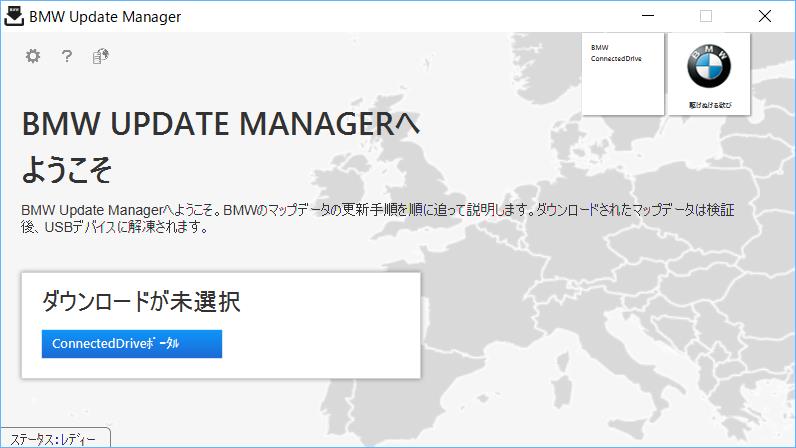796x448 pixels.
Task: Maximize the BMW Update Manager window
Action: tap(706, 16)
